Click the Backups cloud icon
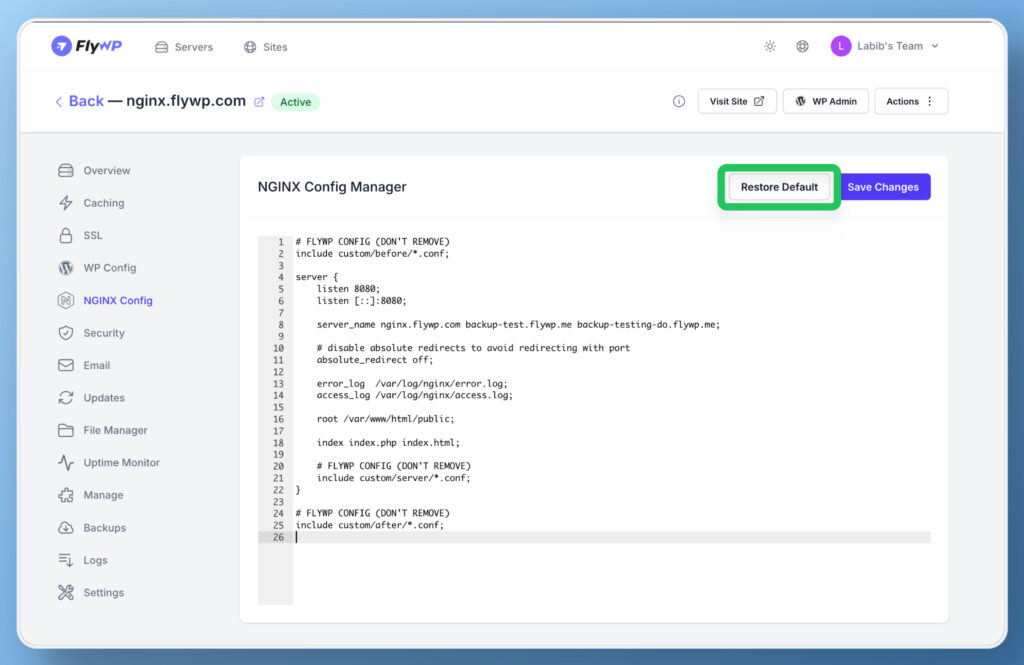The width and height of the screenshot is (1024, 665). [x=65, y=528]
